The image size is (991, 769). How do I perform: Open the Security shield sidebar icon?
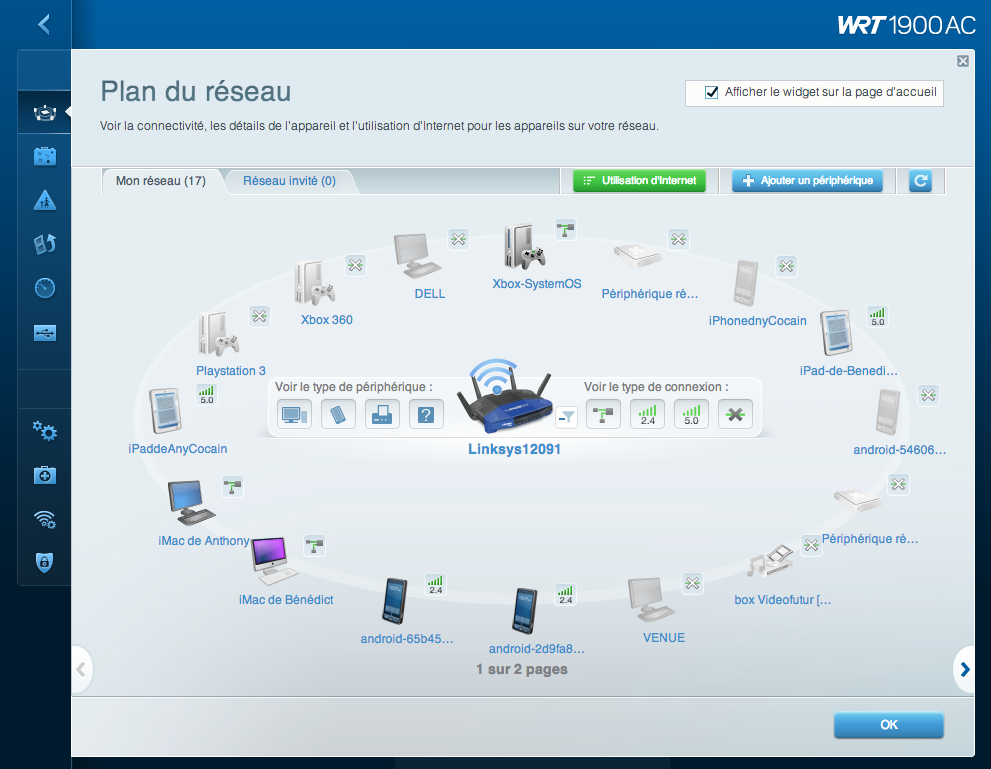44,562
